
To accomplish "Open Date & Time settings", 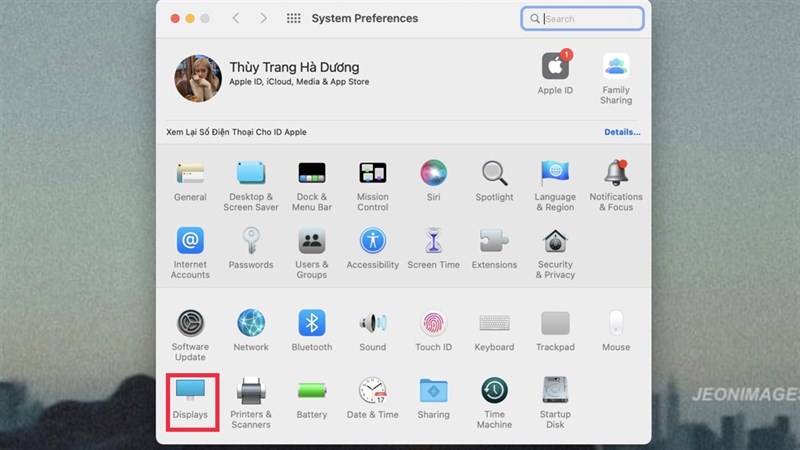I will click(372, 399).
